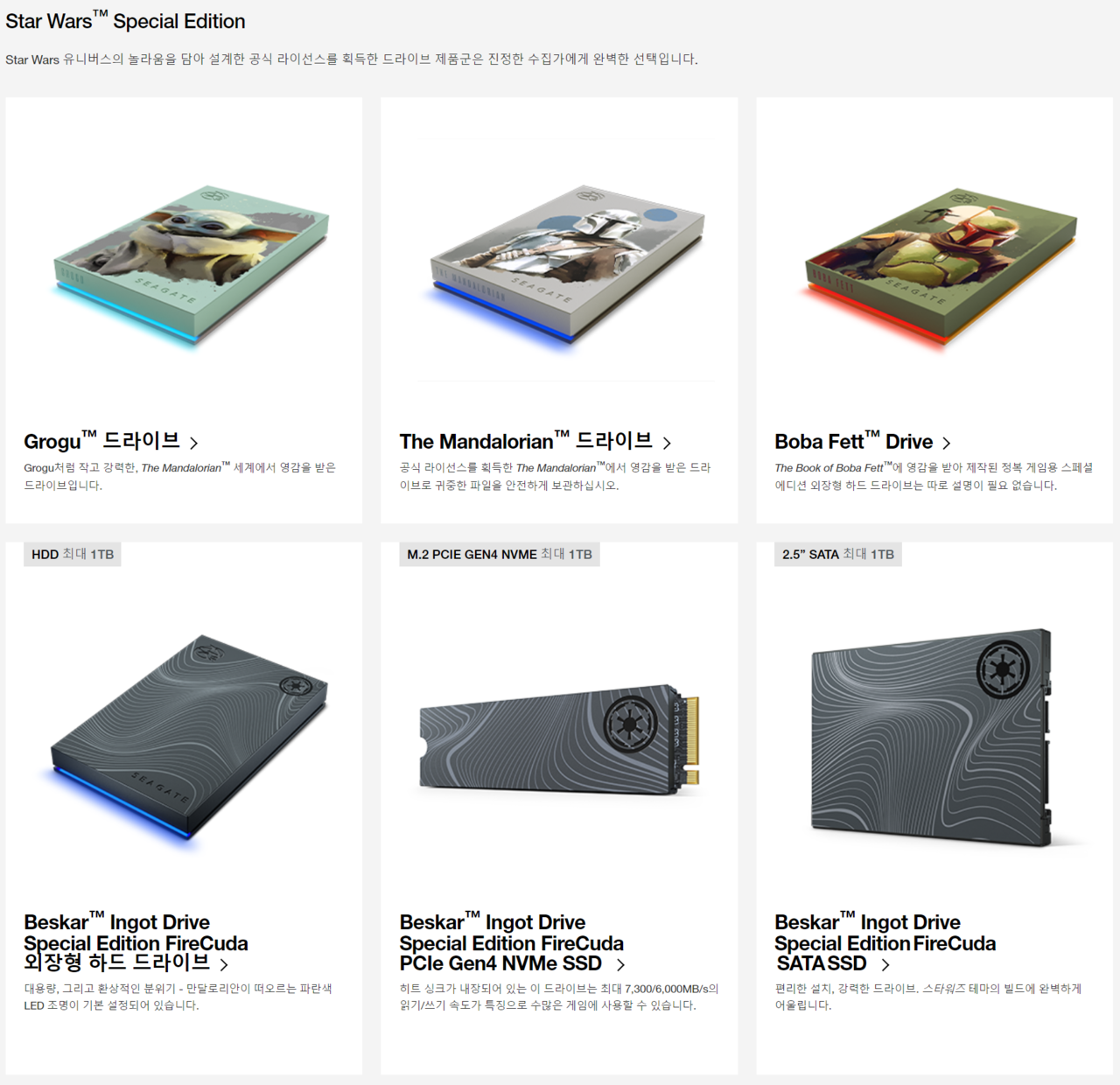Select the Grogu drive product image
1120x1085 pixels.
[x=191, y=265]
